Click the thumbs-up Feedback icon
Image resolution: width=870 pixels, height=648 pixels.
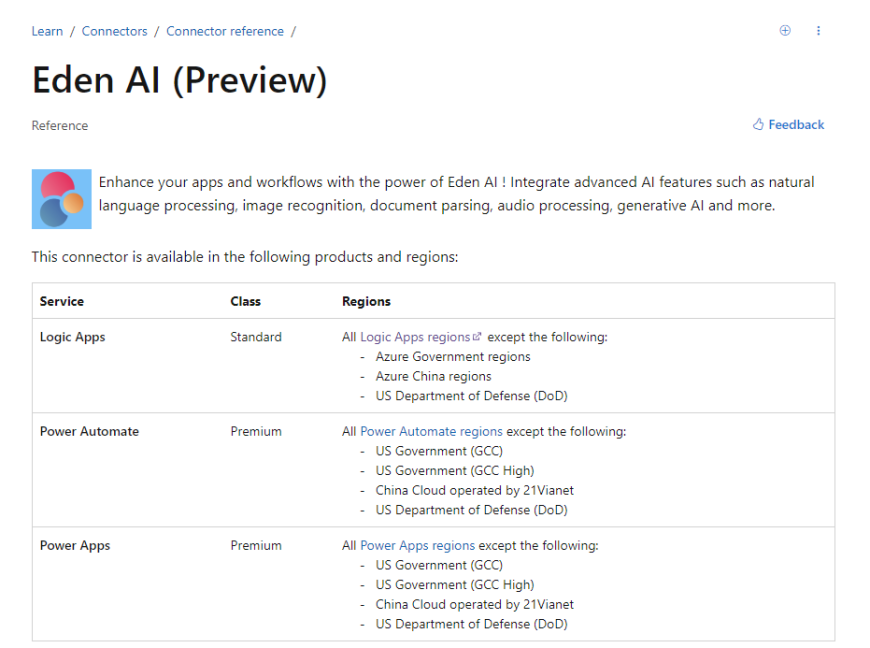click(757, 124)
